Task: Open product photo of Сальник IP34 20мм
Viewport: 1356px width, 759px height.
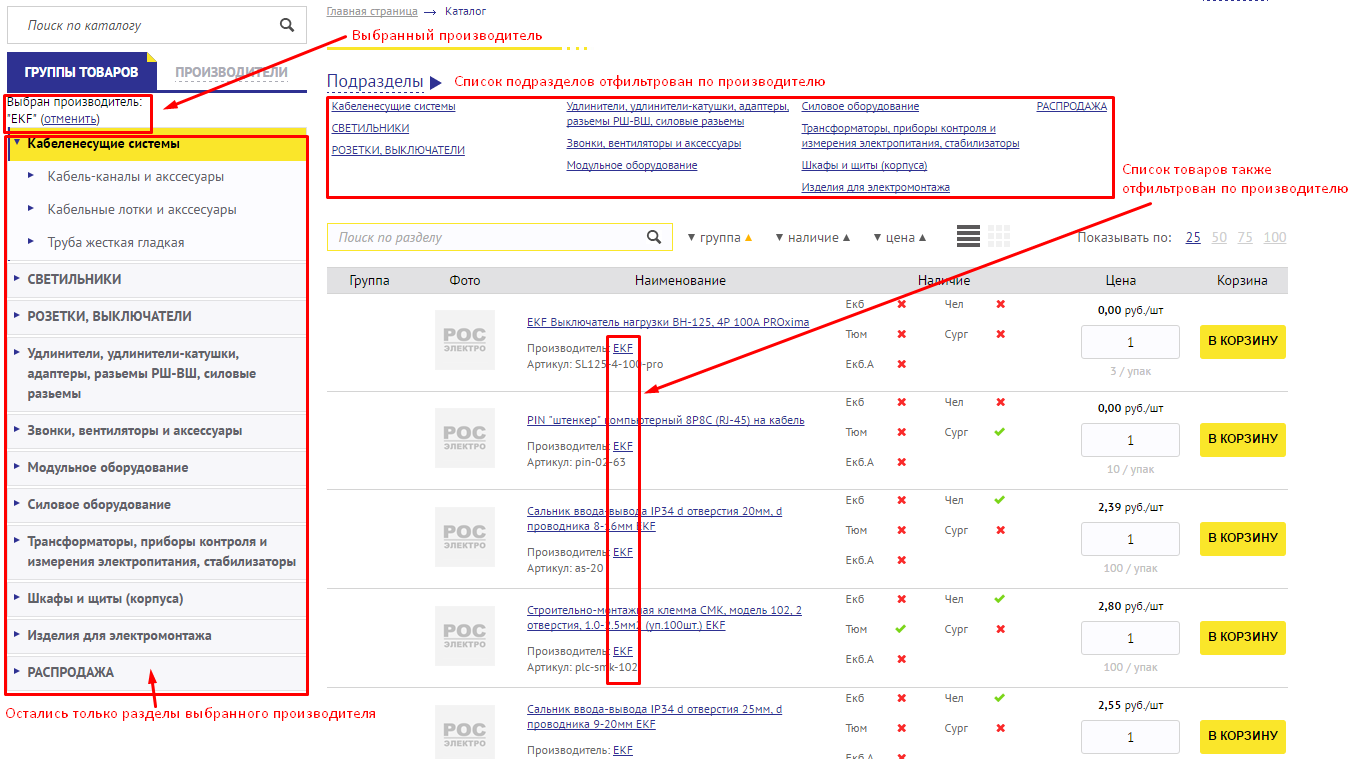Action: [465, 537]
